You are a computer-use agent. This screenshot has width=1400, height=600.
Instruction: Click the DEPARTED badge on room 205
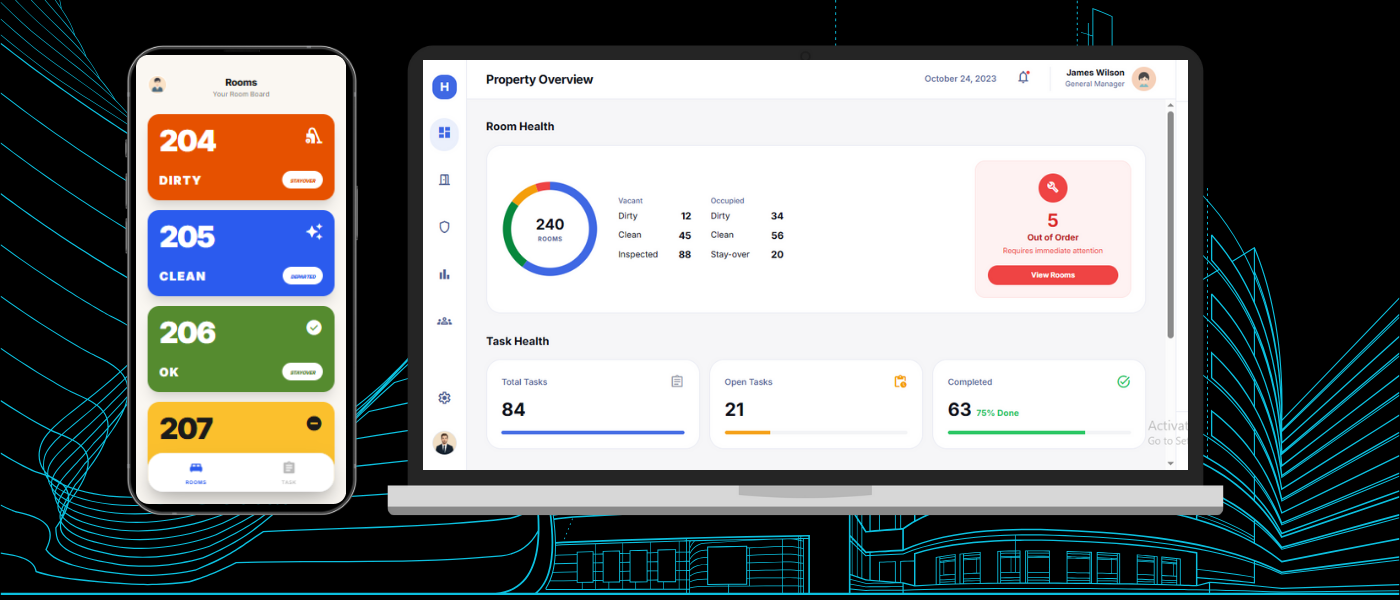click(x=302, y=276)
